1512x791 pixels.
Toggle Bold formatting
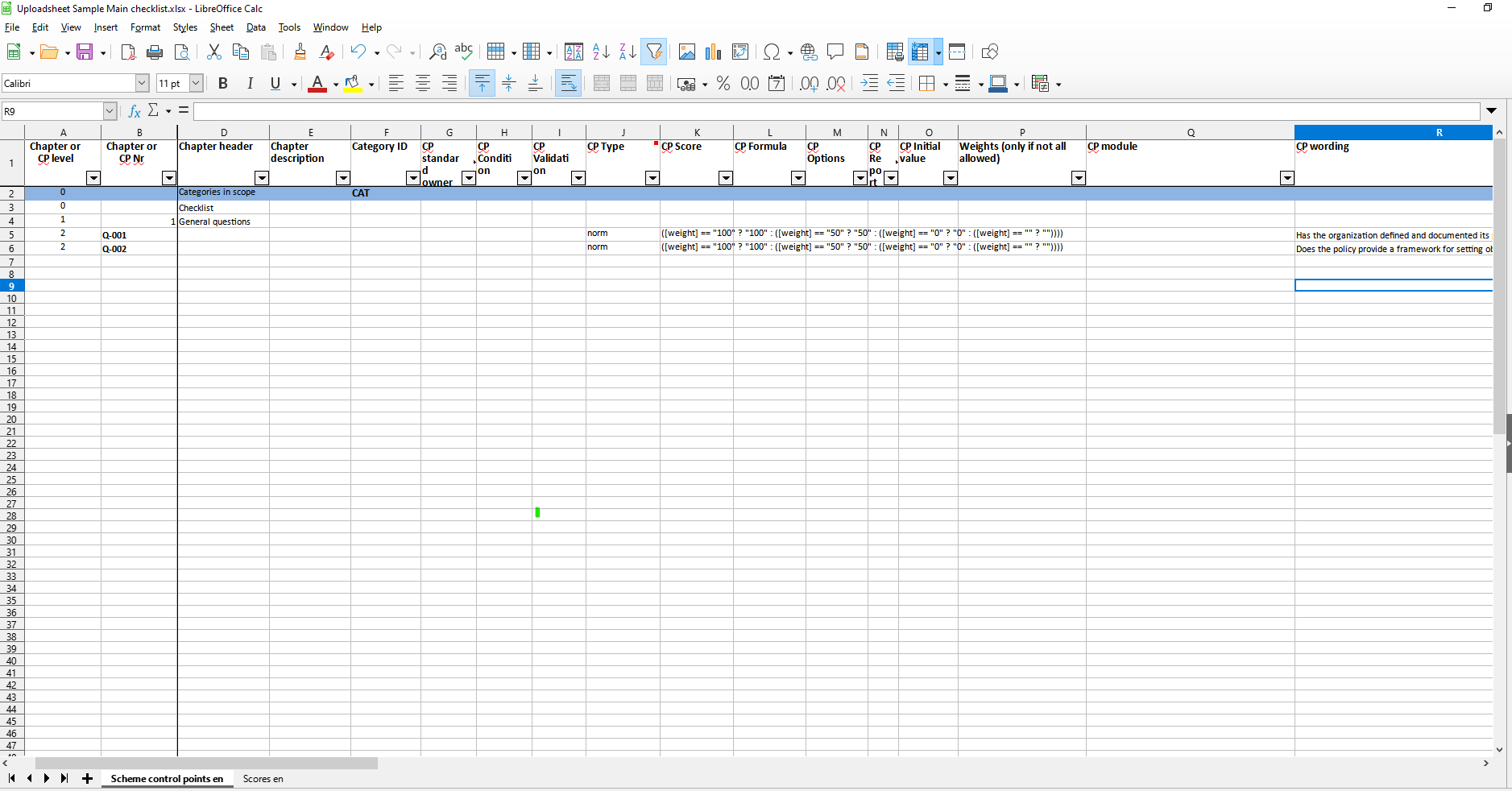coord(223,84)
